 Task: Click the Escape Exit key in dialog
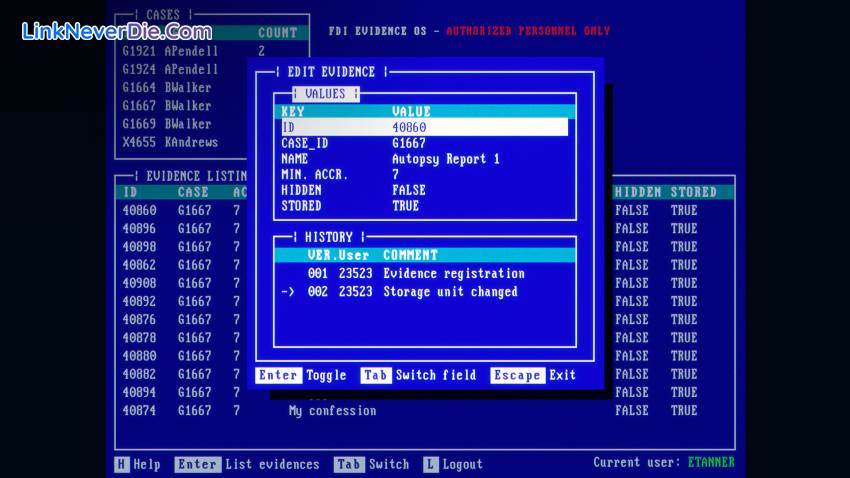coord(533,375)
